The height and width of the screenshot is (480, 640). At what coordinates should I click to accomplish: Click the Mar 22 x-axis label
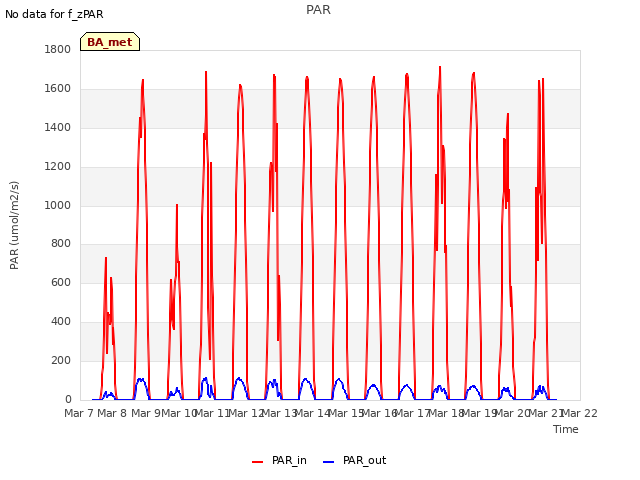[x=579, y=413]
